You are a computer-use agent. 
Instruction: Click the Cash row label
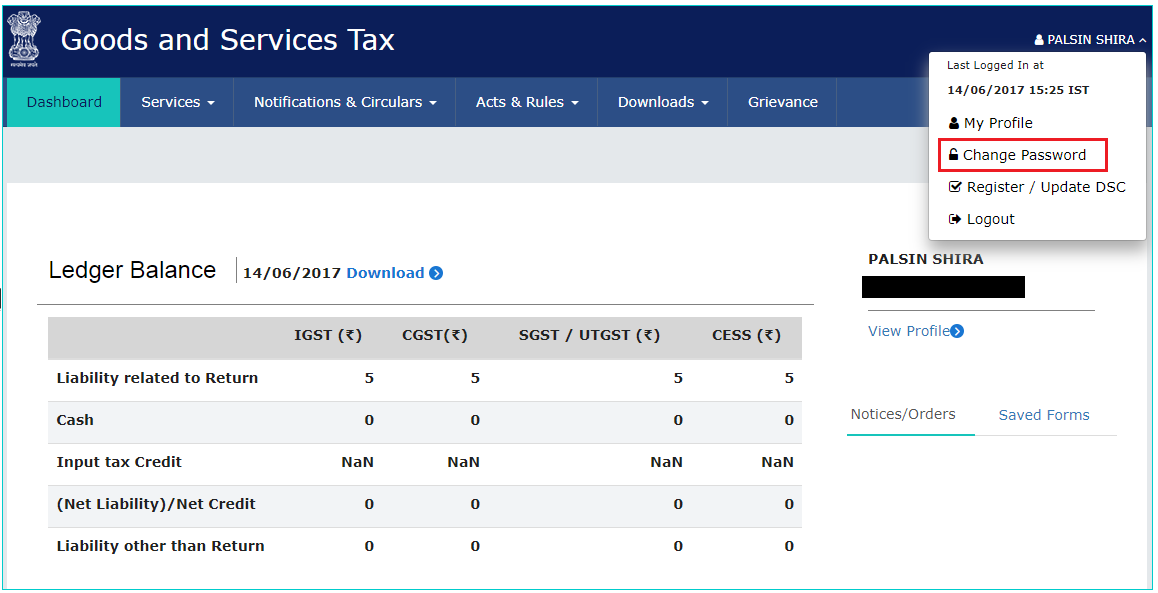75,420
